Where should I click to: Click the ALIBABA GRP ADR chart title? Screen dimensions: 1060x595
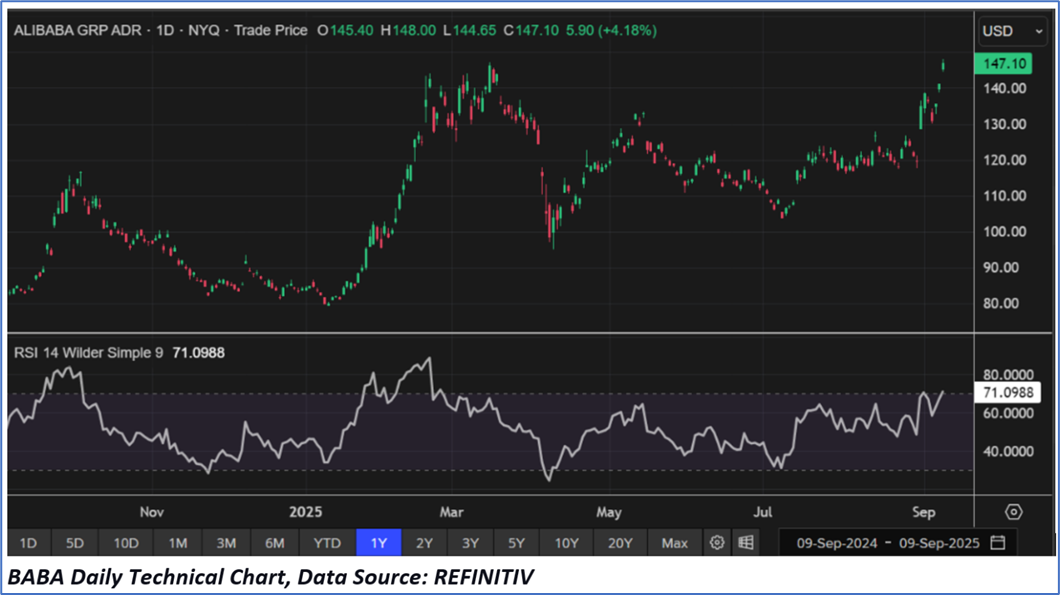(78, 30)
